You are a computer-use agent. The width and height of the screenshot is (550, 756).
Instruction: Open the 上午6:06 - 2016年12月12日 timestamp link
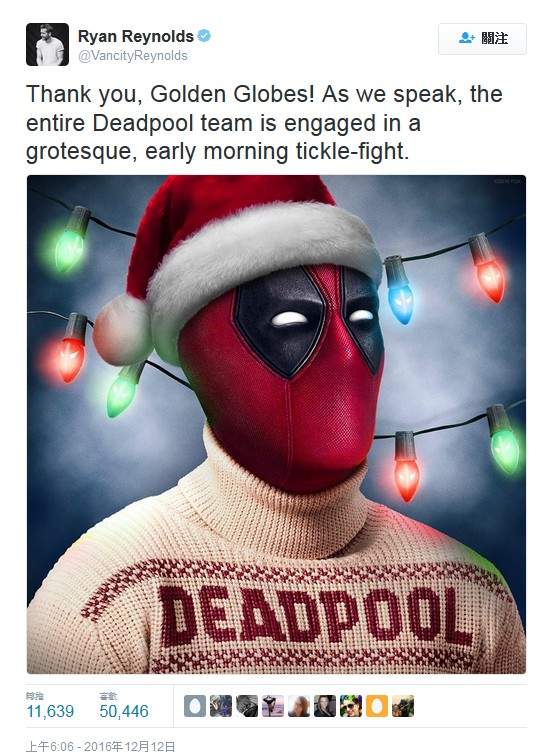coord(100,747)
